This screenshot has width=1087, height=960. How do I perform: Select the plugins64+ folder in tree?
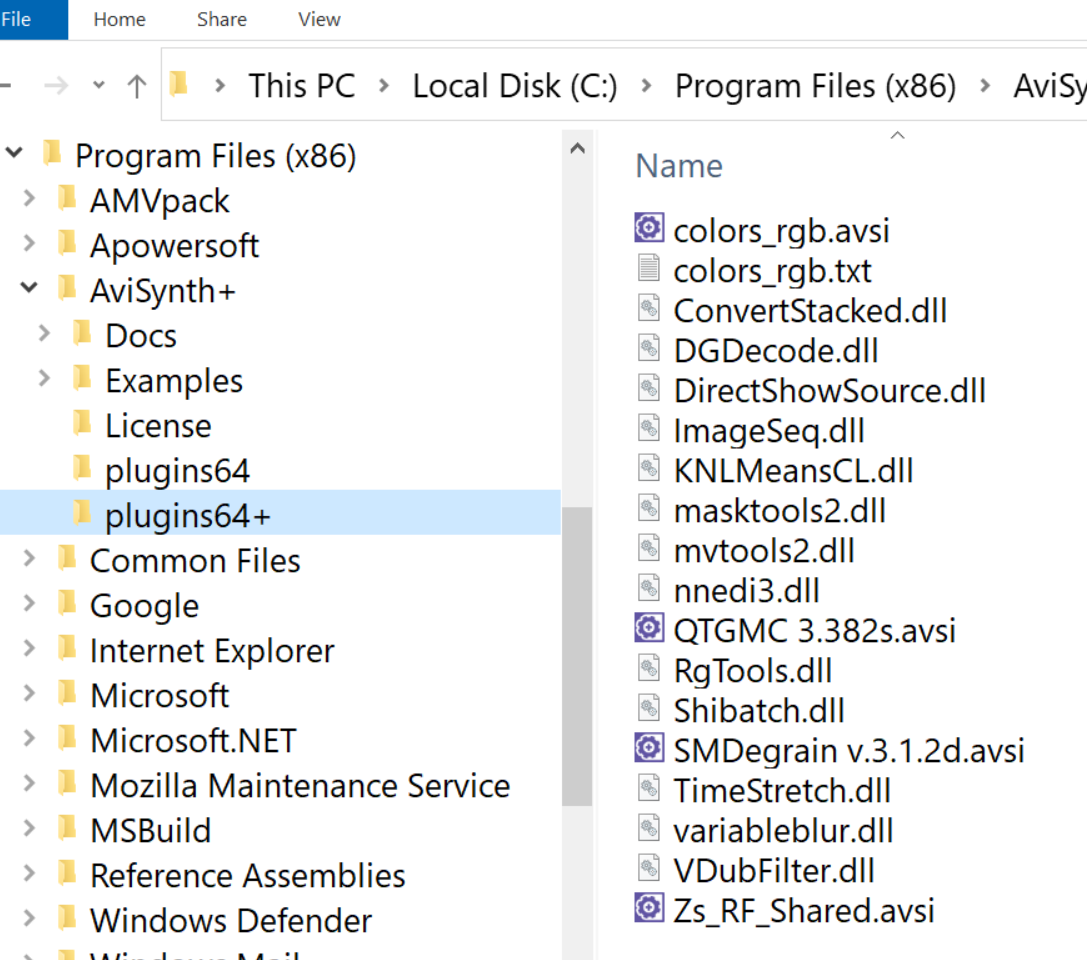tap(187, 516)
